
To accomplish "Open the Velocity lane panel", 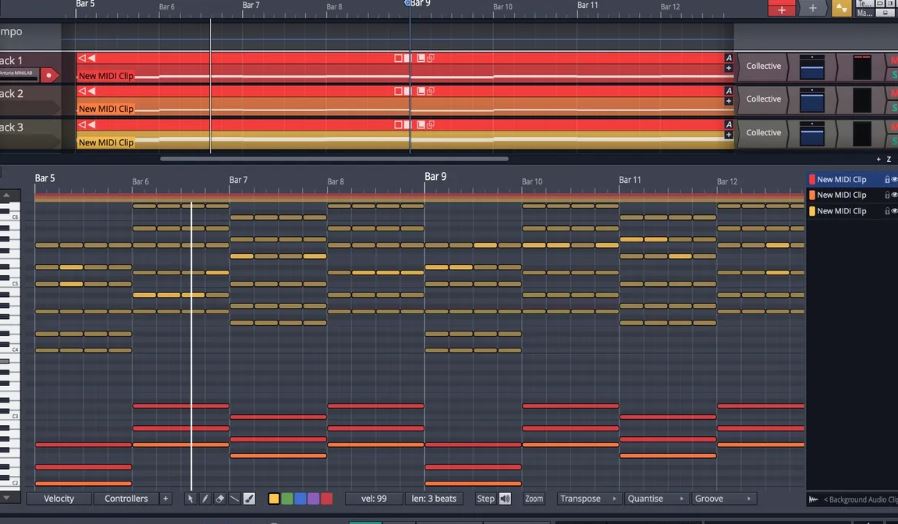I will coord(59,499).
